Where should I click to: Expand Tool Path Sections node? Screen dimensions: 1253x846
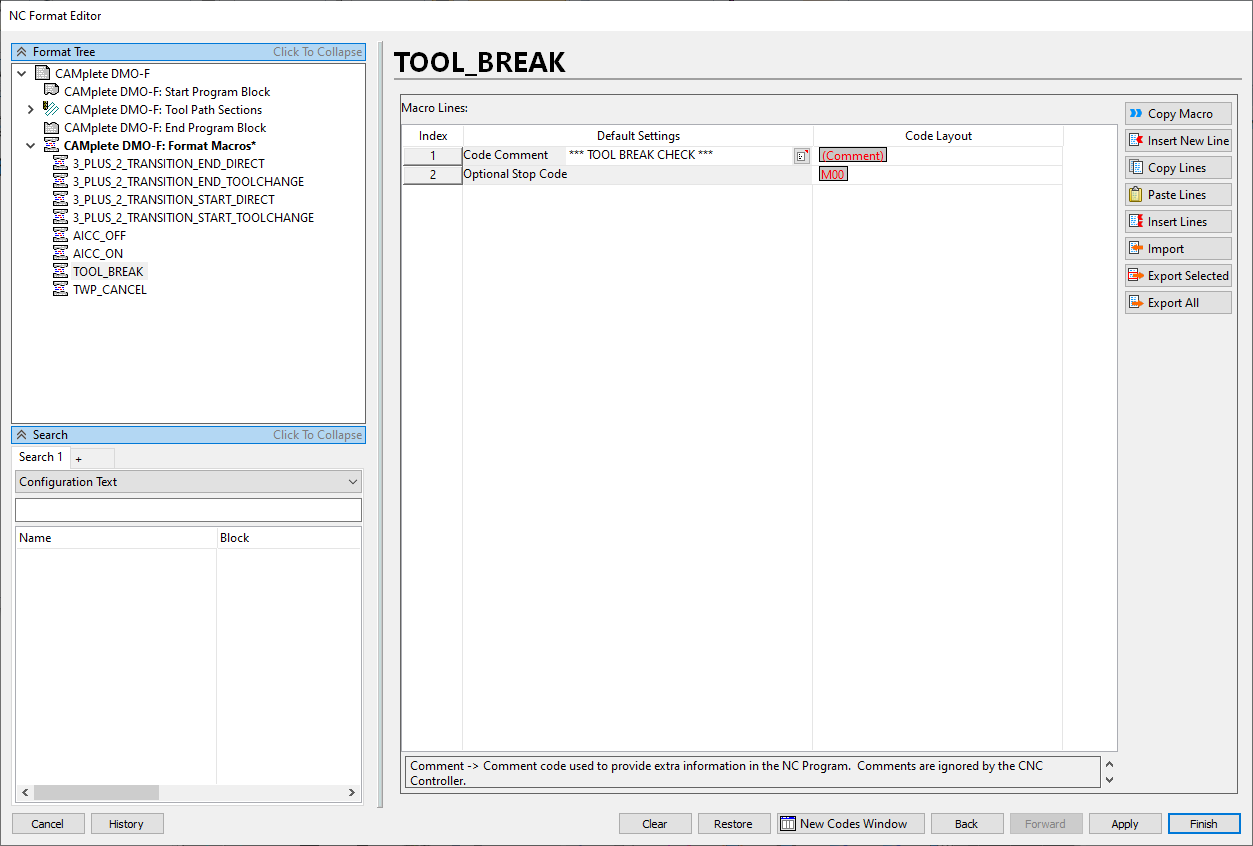tap(31, 110)
